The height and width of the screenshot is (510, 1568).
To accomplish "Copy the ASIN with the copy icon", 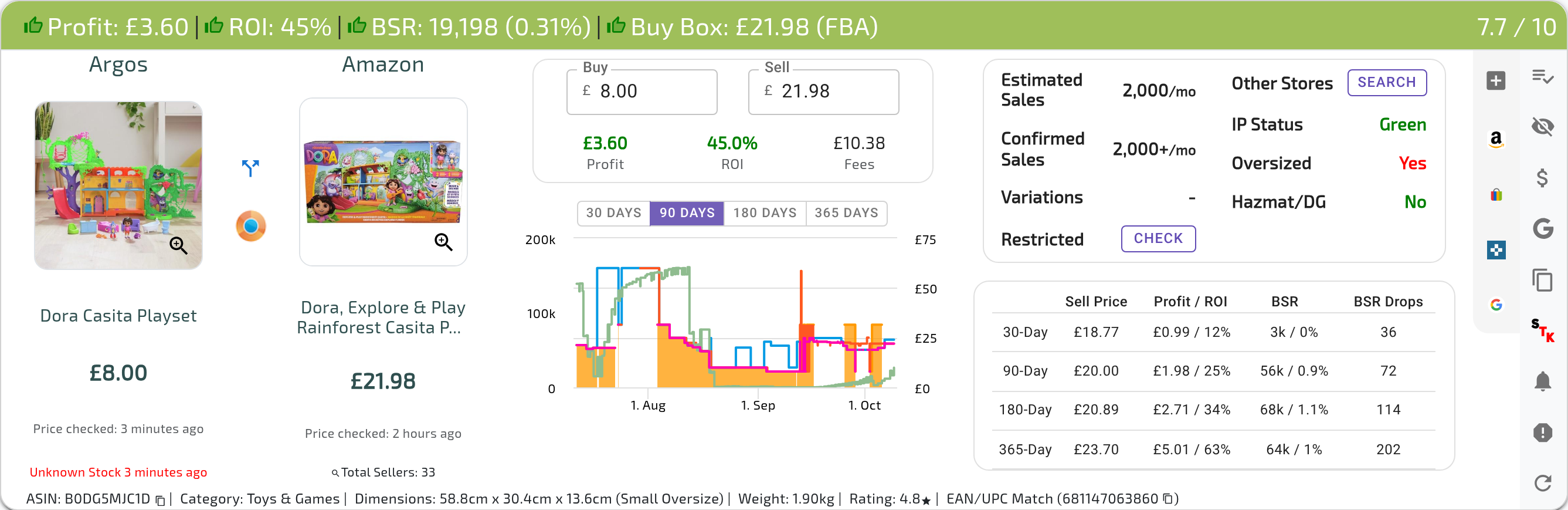I will point(160,500).
